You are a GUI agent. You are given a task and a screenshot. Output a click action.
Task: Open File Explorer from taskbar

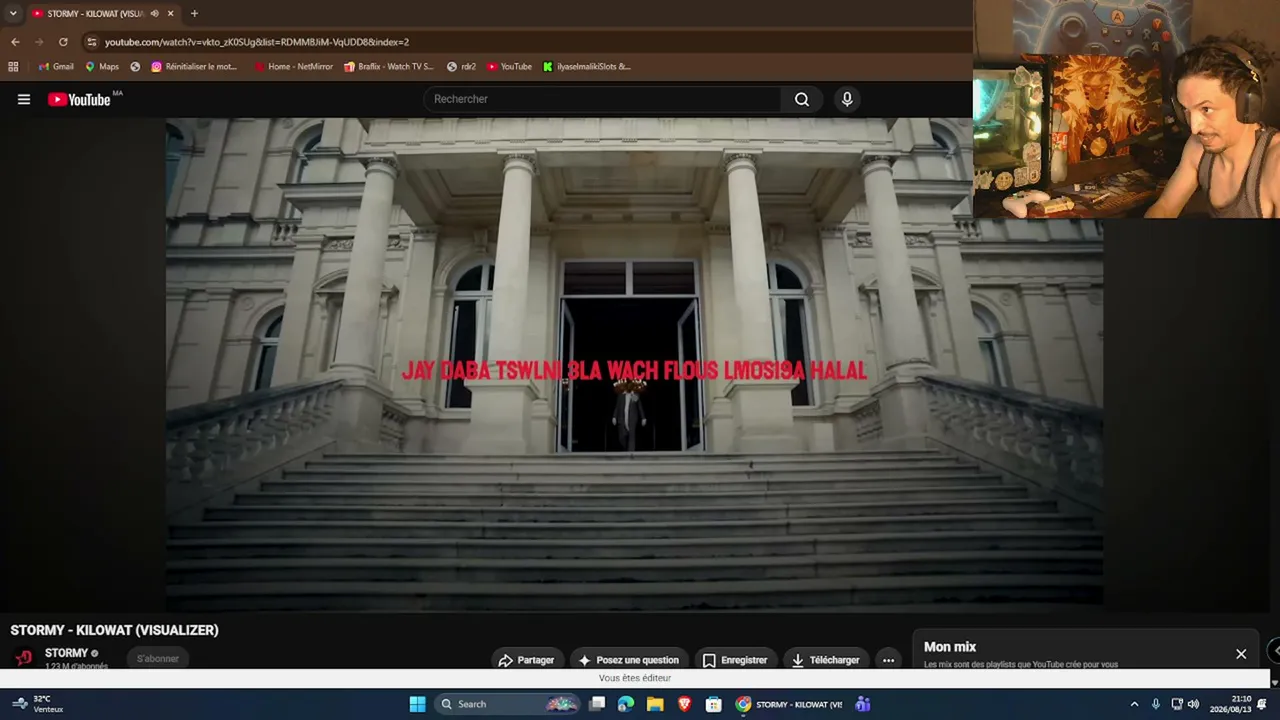coord(655,704)
